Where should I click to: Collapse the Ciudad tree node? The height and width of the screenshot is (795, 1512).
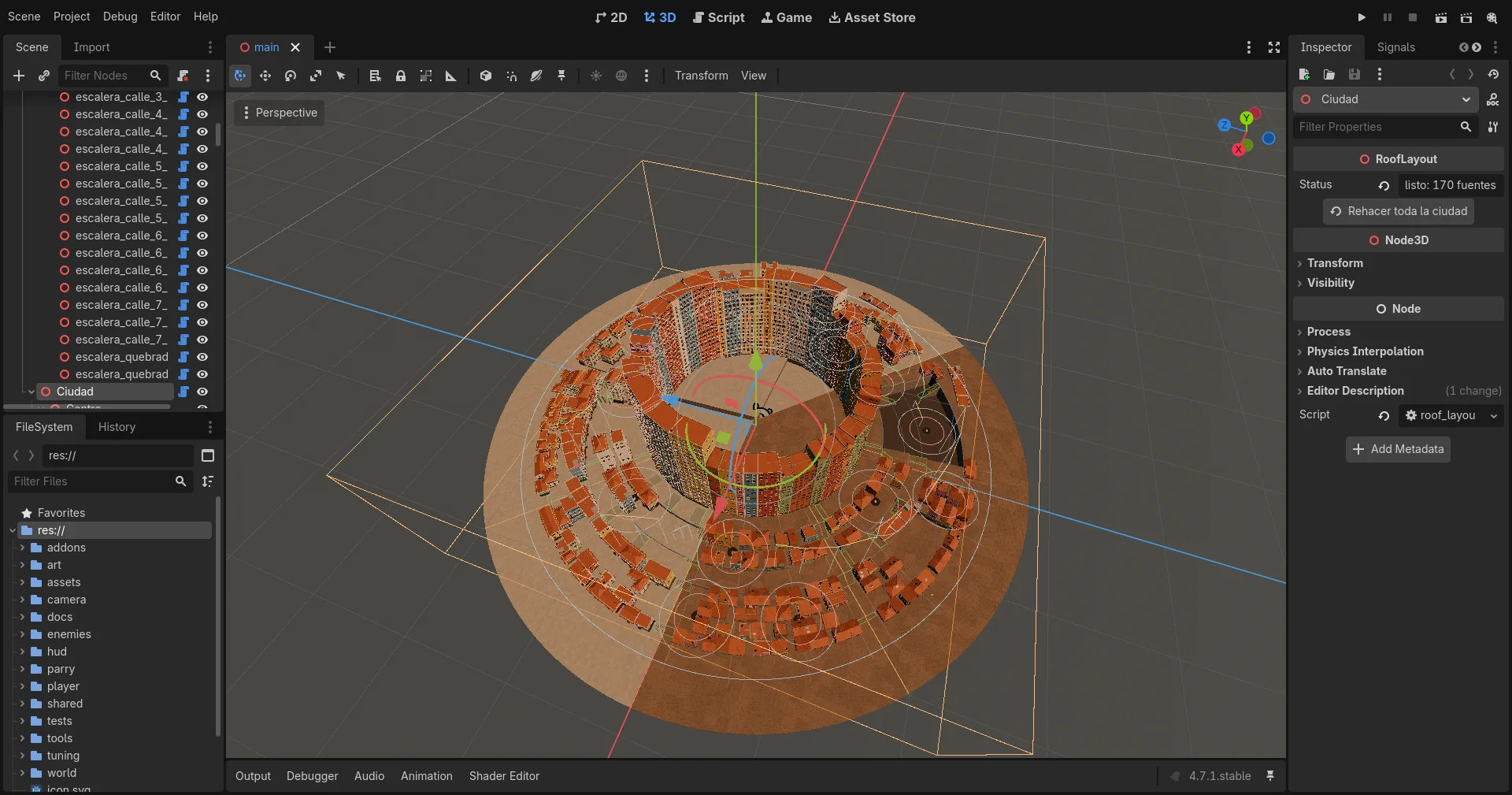(x=31, y=392)
